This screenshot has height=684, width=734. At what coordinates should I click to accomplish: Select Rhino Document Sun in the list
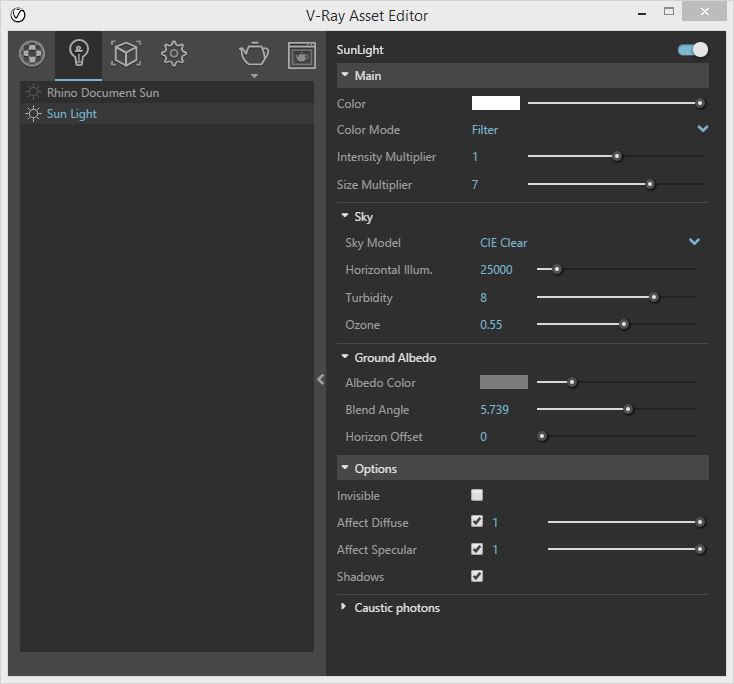[103, 93]
